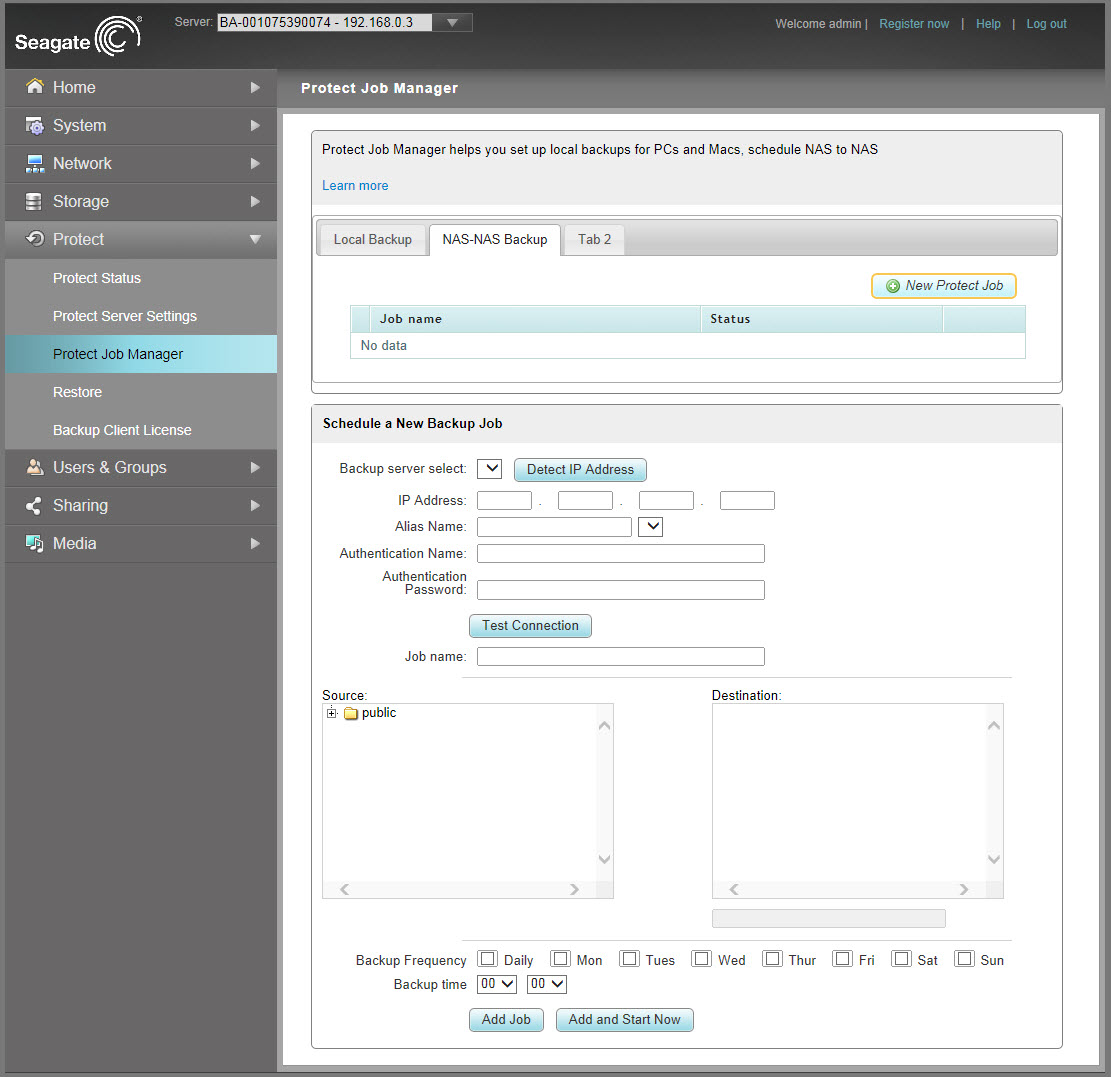Click the Media music note icon
1111x1077 pixels.
pos(35,543)
